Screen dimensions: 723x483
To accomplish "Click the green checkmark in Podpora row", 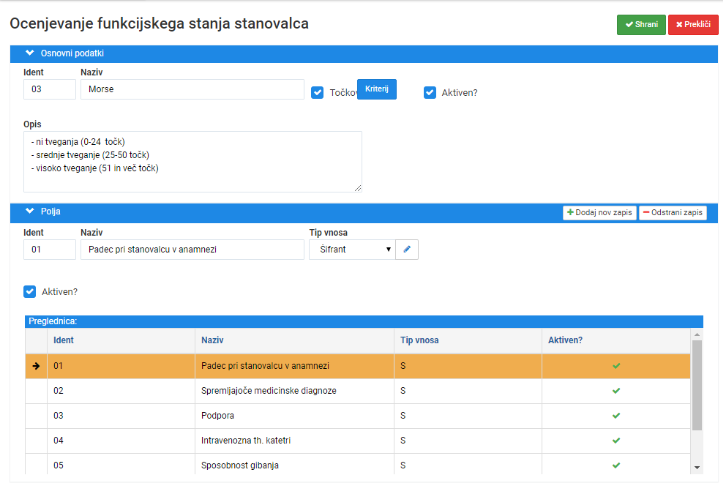I will (x=616, y=416).
